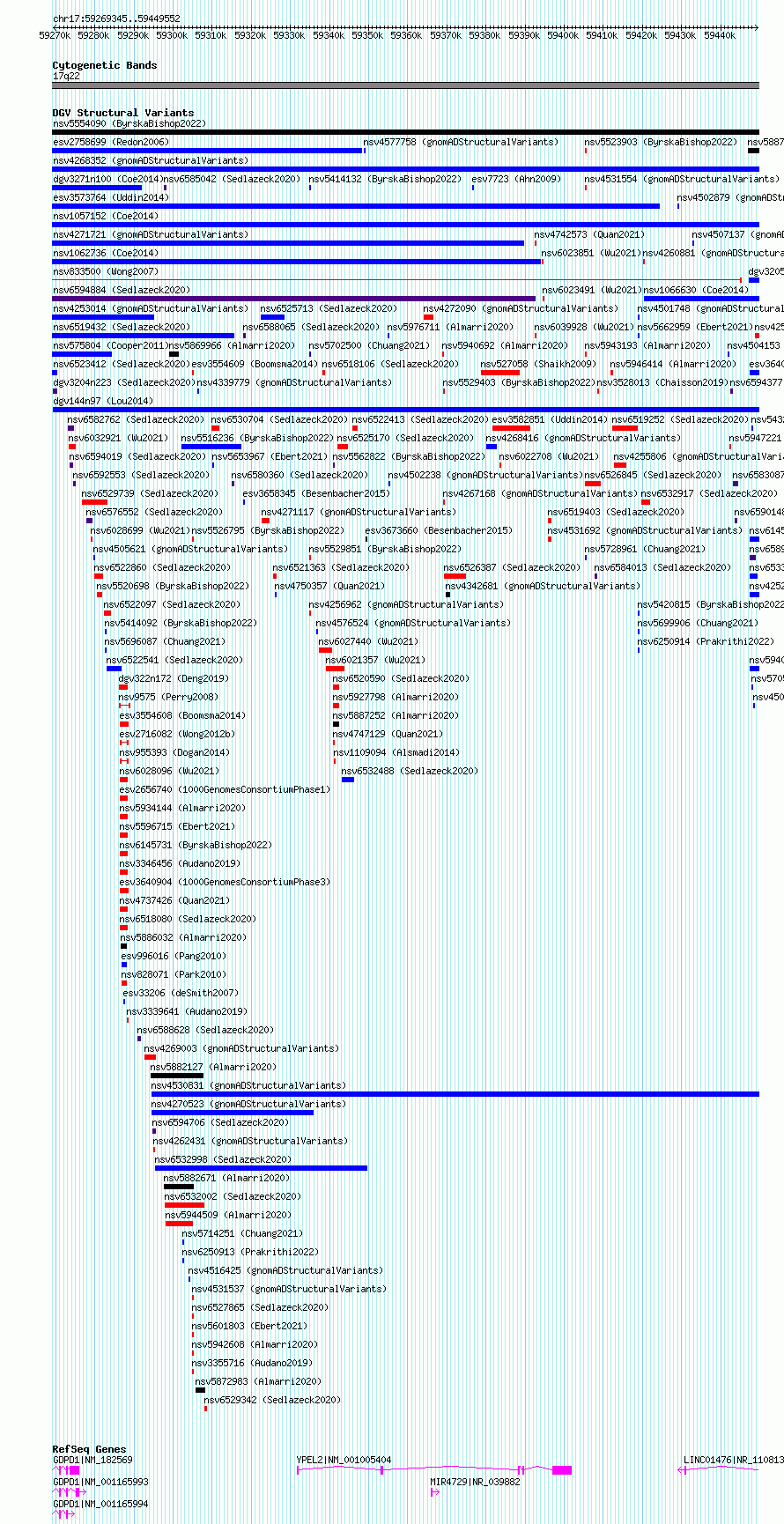Image resolution: width=784 pixels, height=1524 pixels.
Task: Open the nsv828071 (Park2010) label
Action: click(174, 974)
